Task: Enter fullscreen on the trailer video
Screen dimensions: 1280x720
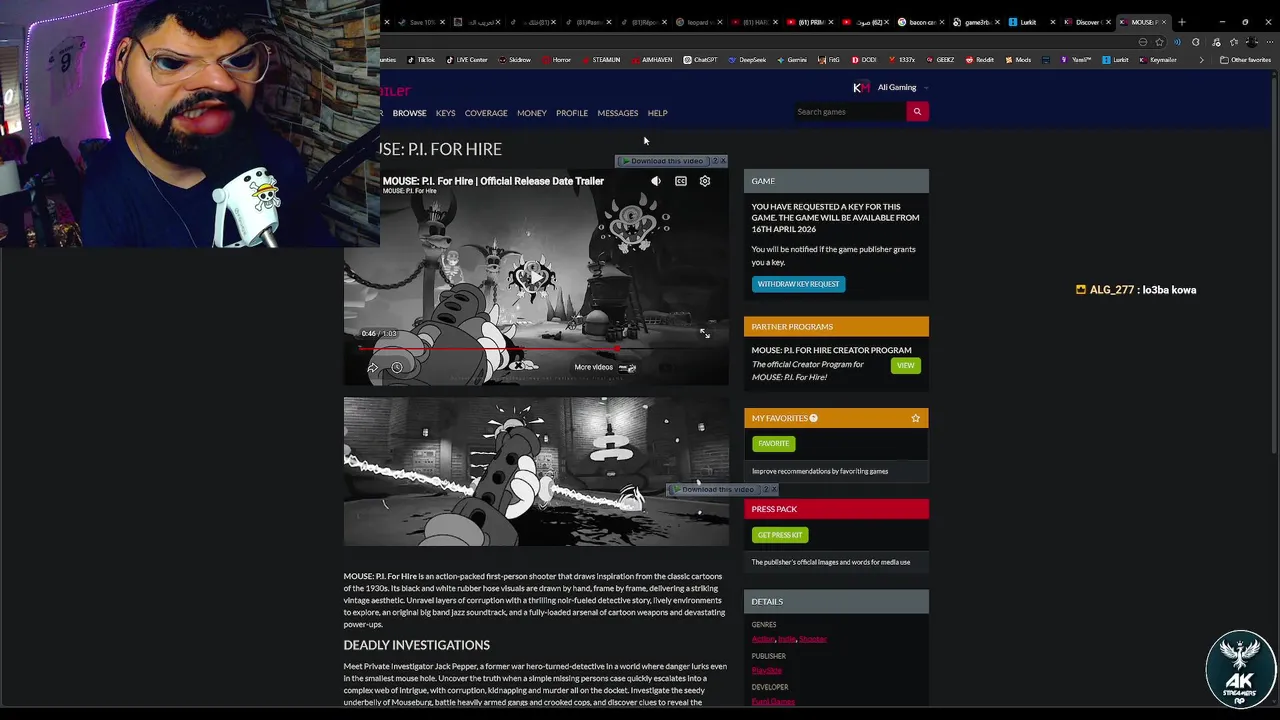Action: (x=705, y=333)
